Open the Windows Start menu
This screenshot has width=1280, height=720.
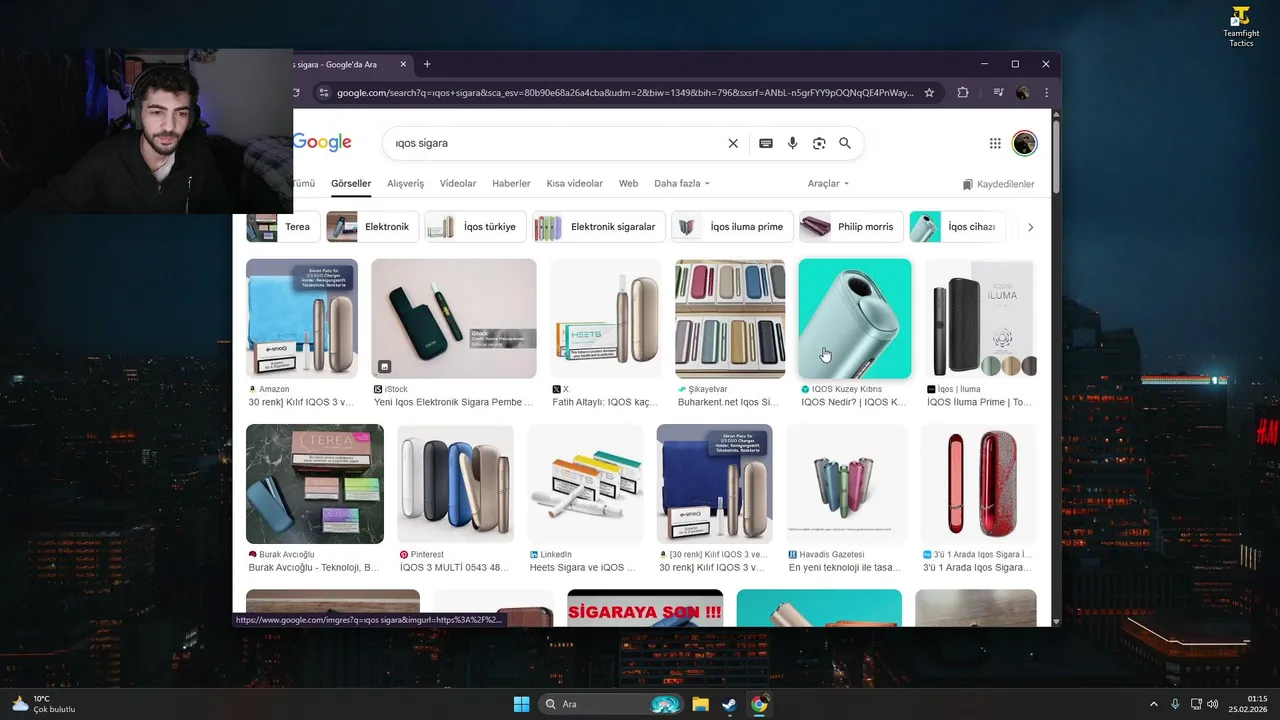[x=521, y=704]
